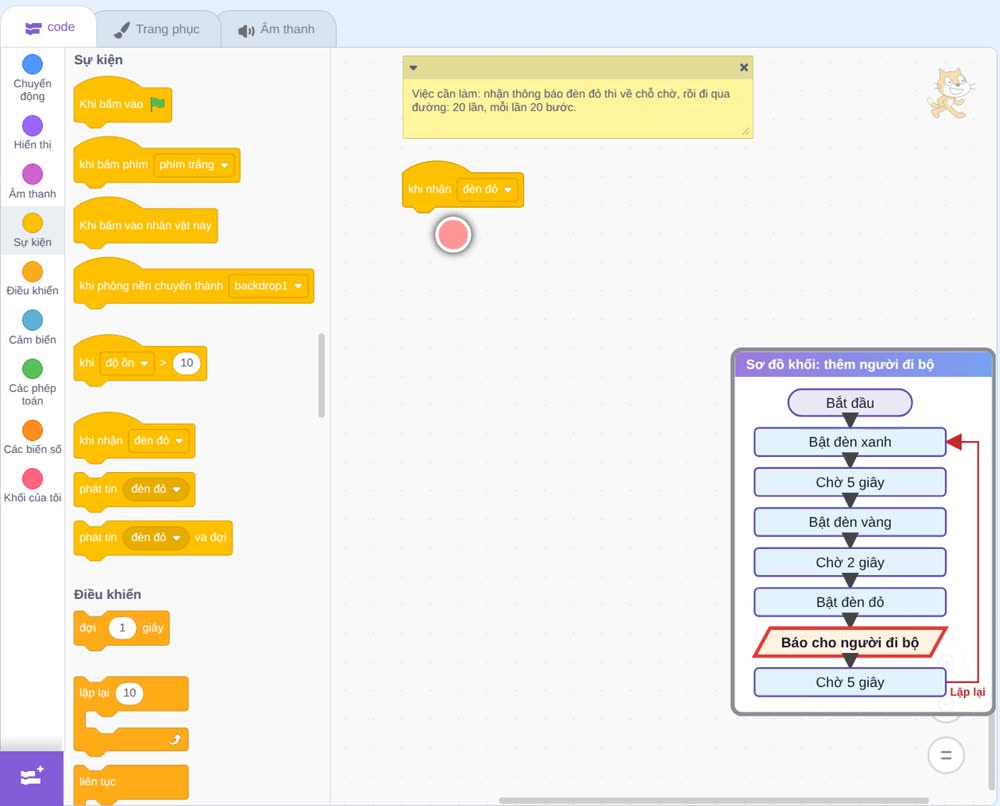Switch to the code tab
1000x806 pixels.
(49, 27)
